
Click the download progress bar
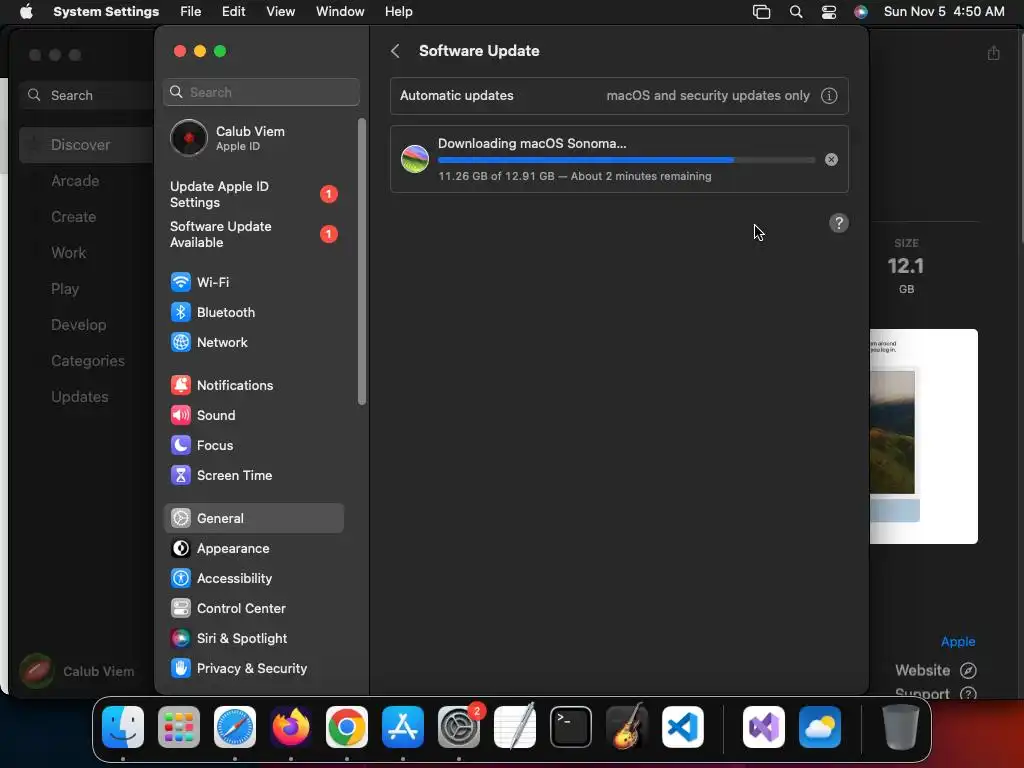pyautogui.click(x=626, y=160)
